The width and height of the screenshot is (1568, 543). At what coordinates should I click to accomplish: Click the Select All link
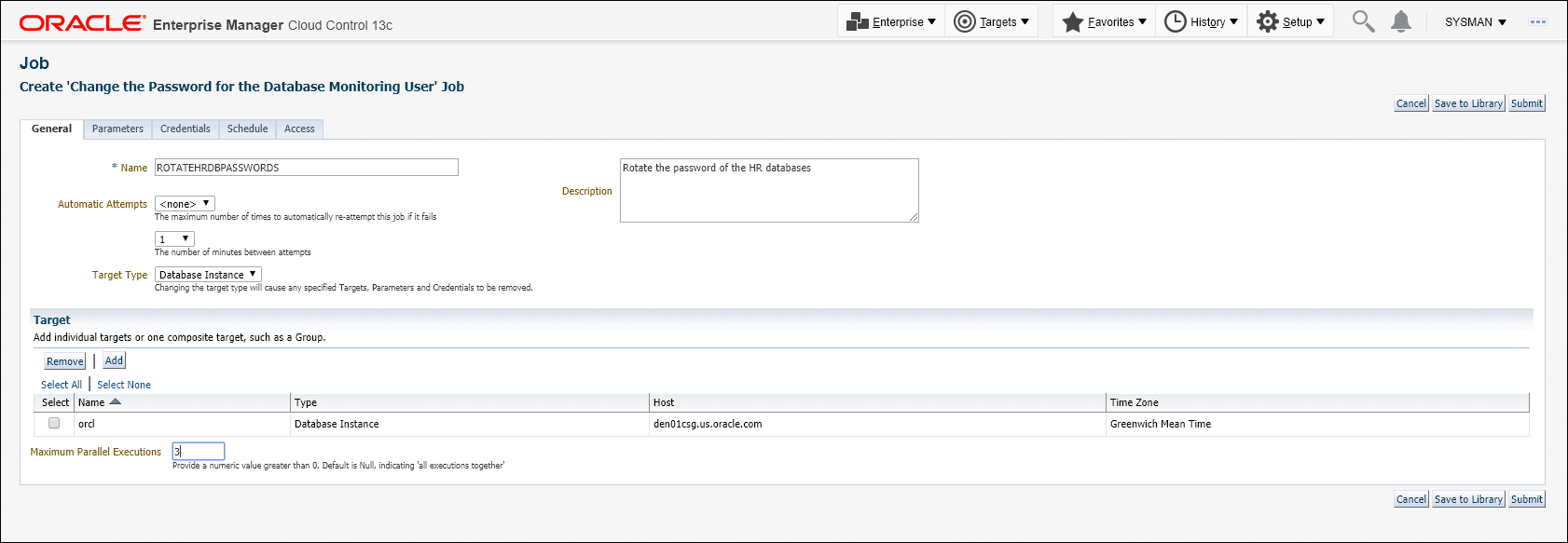tap(62, 385)
